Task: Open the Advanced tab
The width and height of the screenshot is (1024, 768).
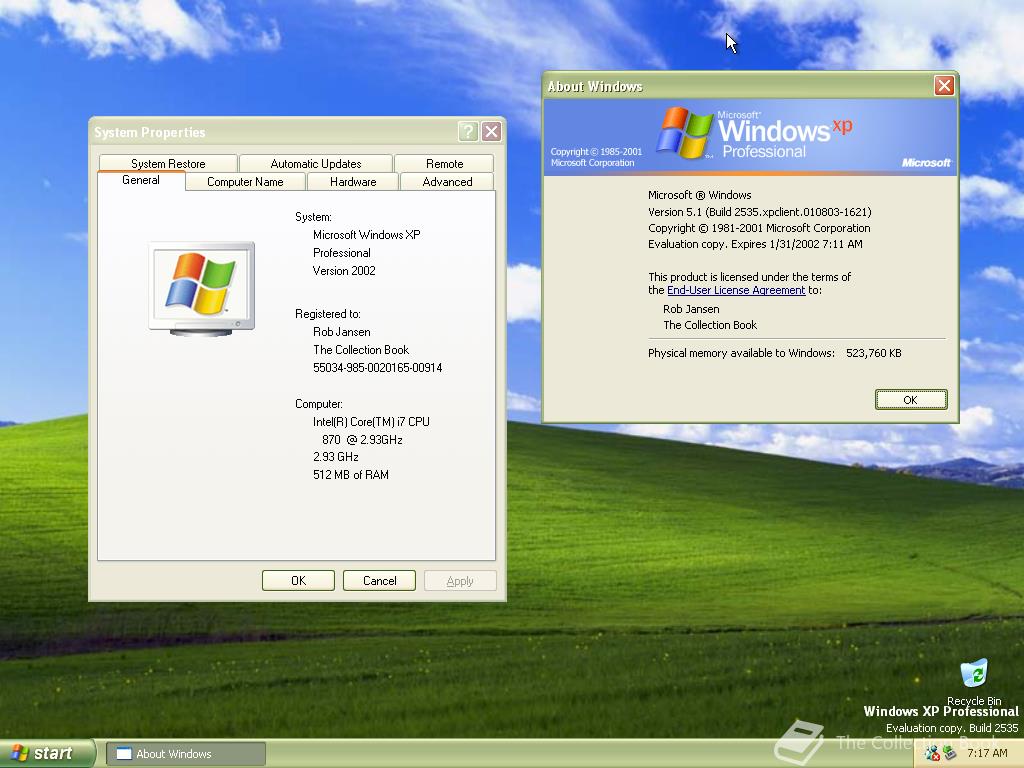Action: (x=447, y=182)
